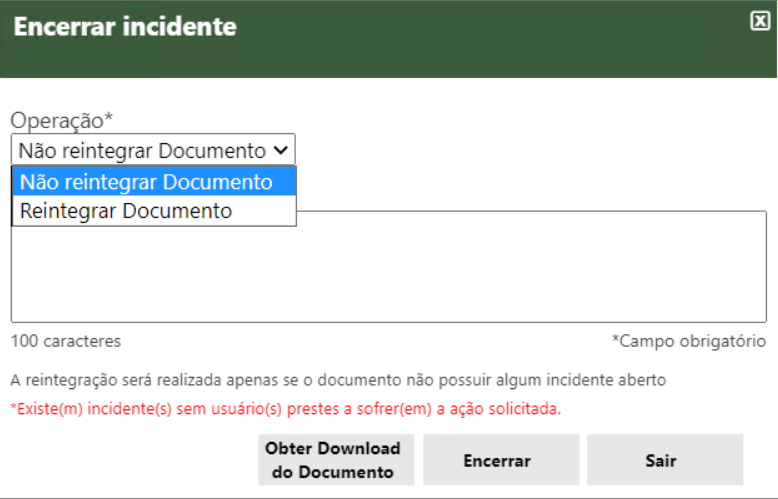Click the A reintegração será realizada message
The width and height of the screenshot is (778, 499).
coord(338,380)
